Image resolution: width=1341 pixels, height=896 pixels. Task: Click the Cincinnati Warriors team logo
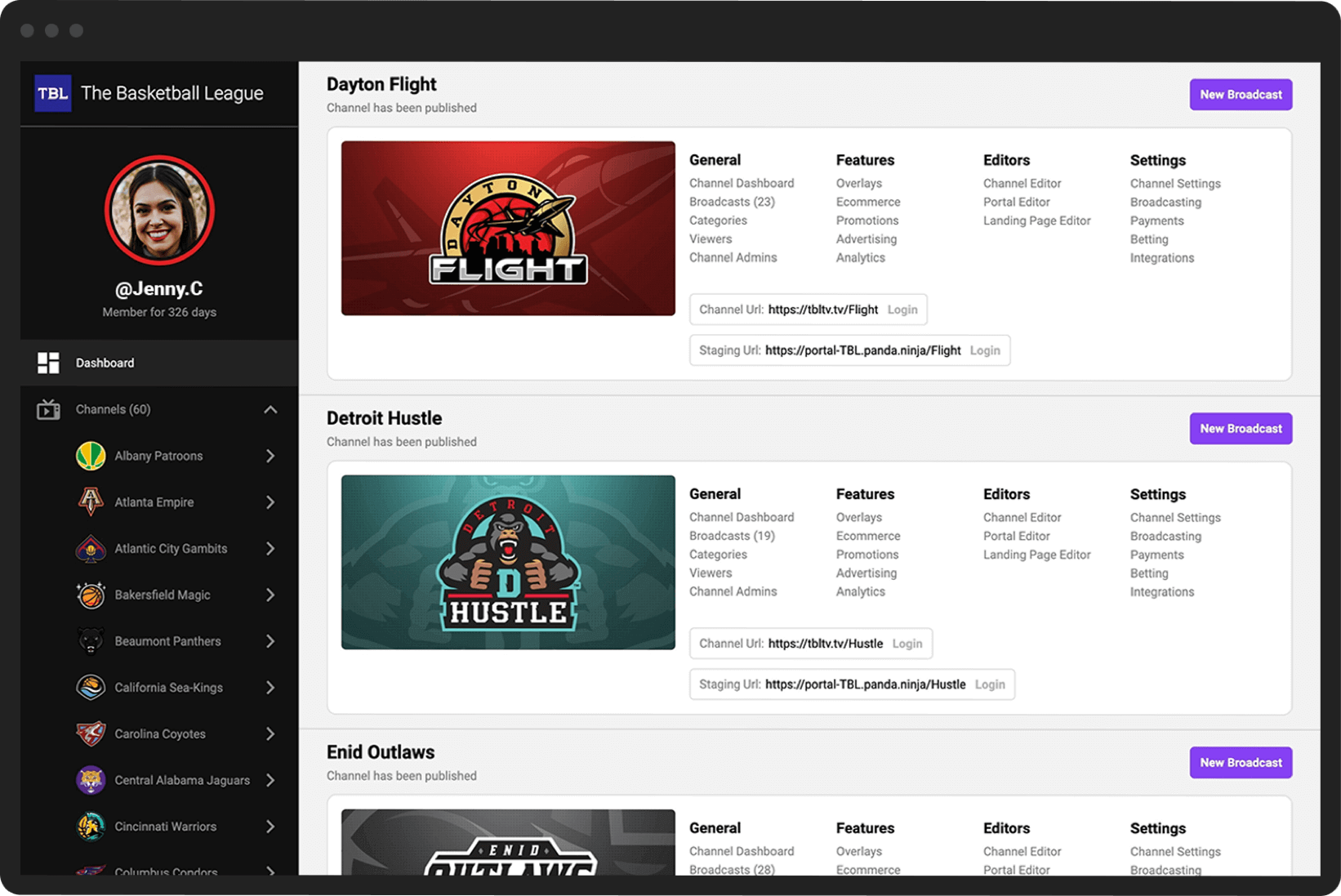tap(91, 827)
